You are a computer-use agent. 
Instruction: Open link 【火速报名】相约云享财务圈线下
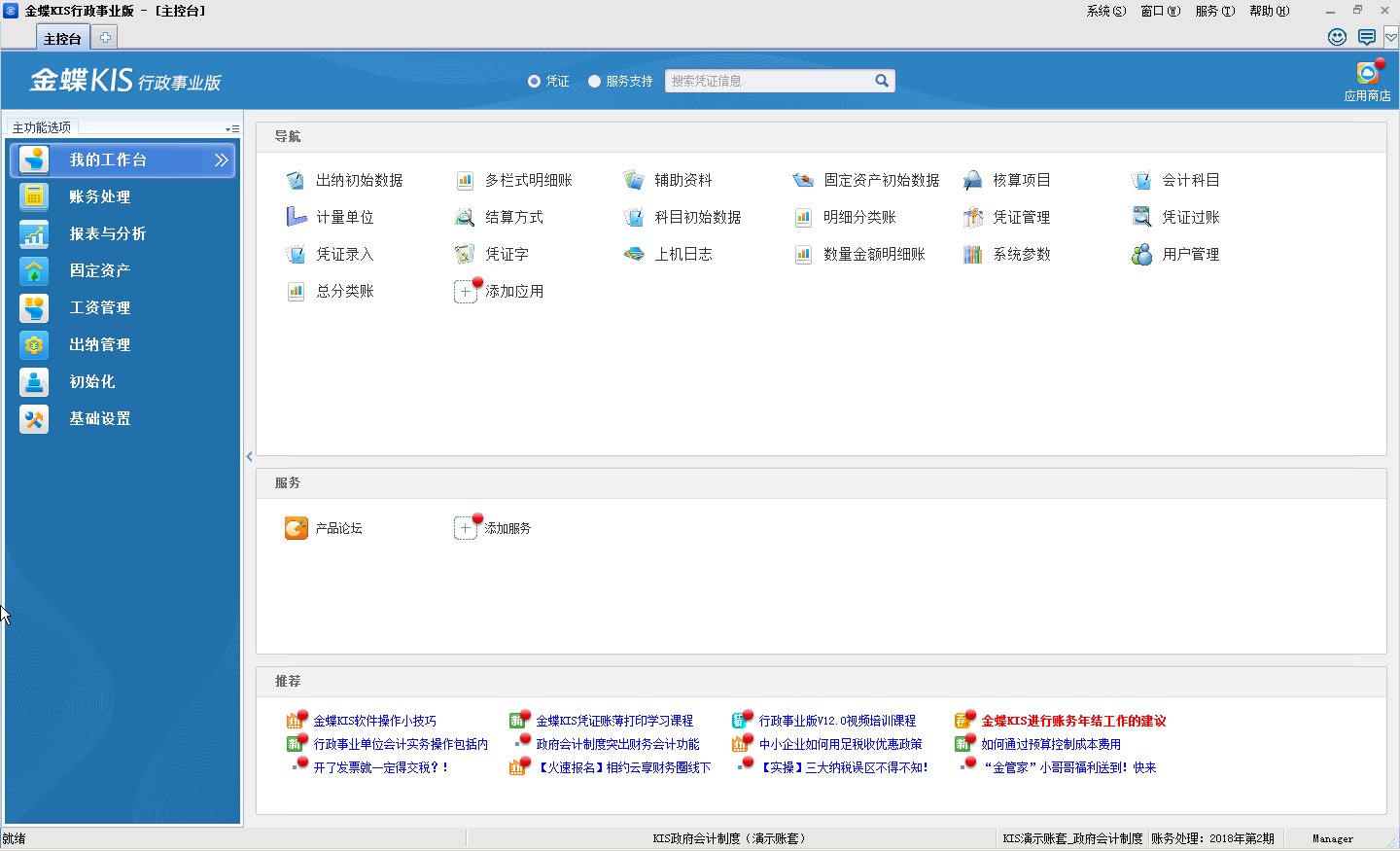pyautogui.click(x=623, y=767)
